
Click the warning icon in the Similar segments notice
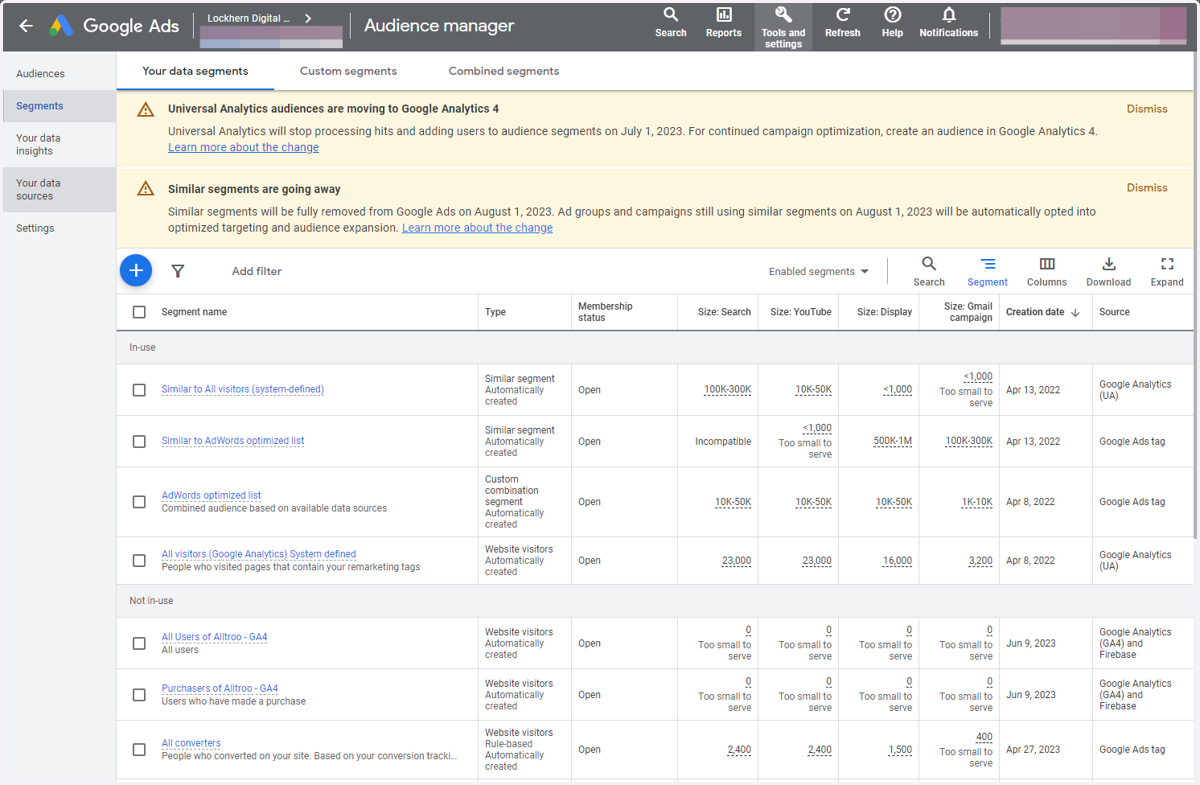(x=146, y=189)
